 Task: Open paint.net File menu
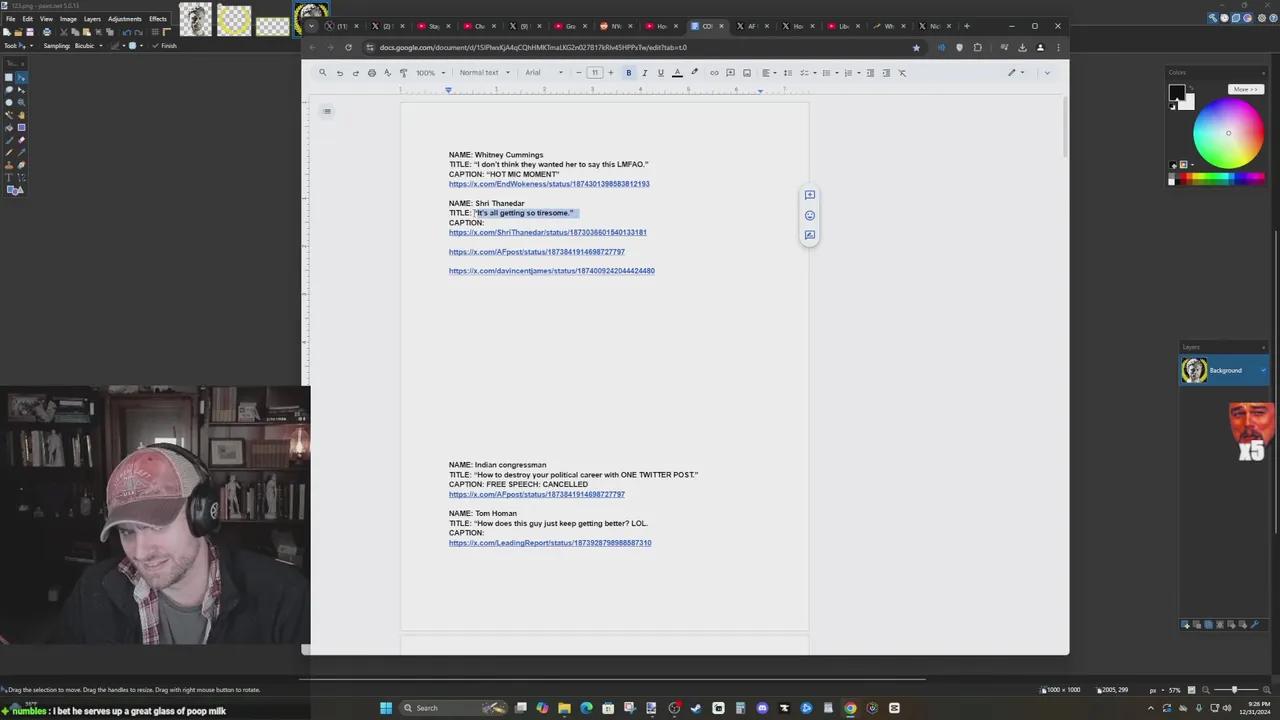(x=11, y=19)
